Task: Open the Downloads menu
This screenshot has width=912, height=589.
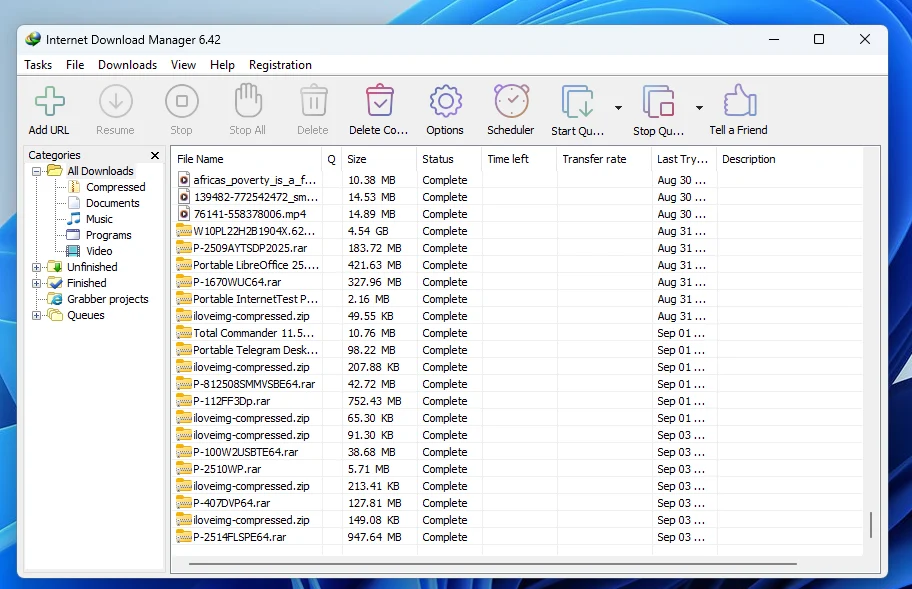Action: tap(127, 65)
